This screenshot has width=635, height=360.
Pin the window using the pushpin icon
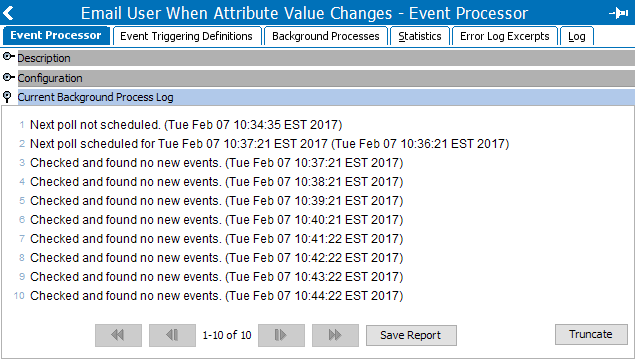[618, 13]
